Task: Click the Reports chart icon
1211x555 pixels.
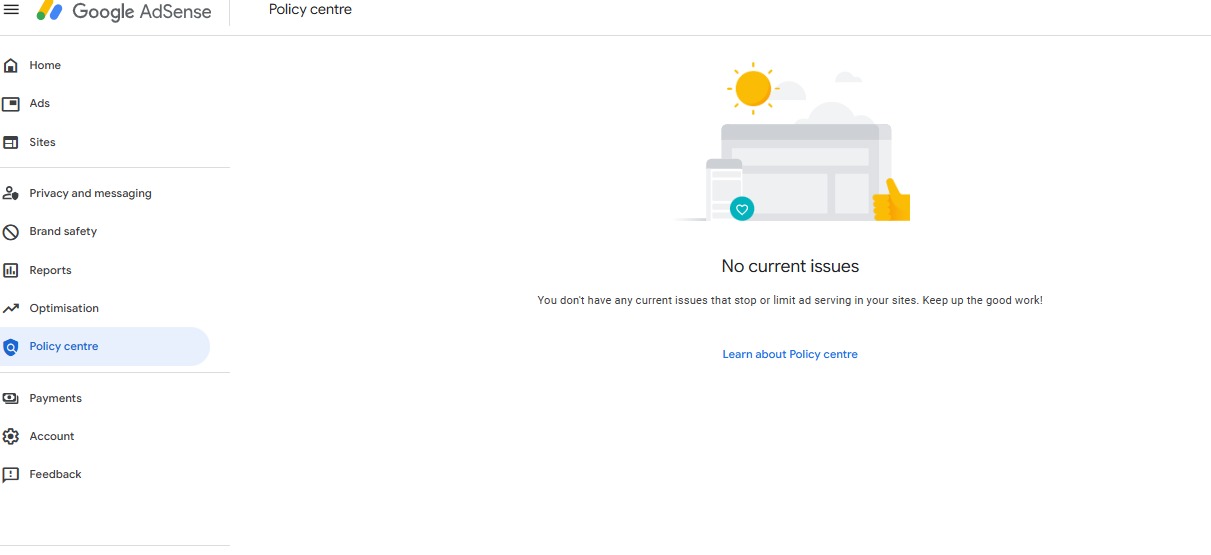Action: [x=11, y=271]
